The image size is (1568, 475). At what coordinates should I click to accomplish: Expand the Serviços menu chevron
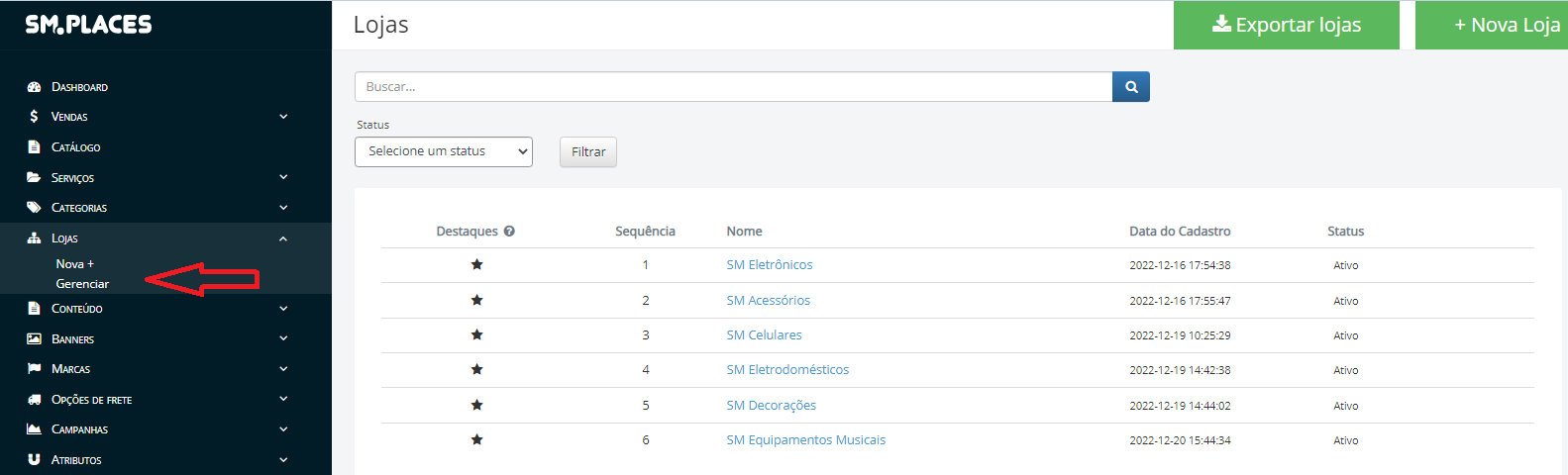tap(283, 177)
